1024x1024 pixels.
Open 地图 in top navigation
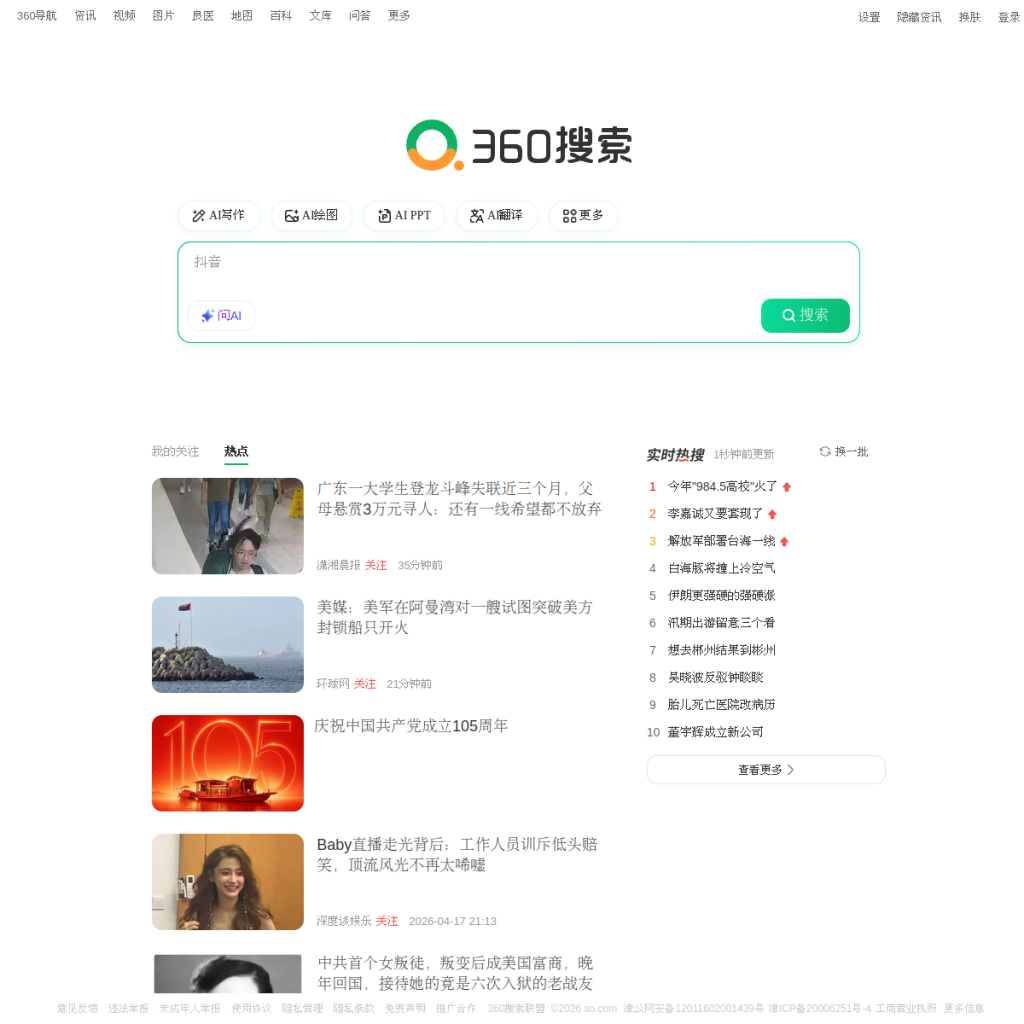tap(242, 16)
